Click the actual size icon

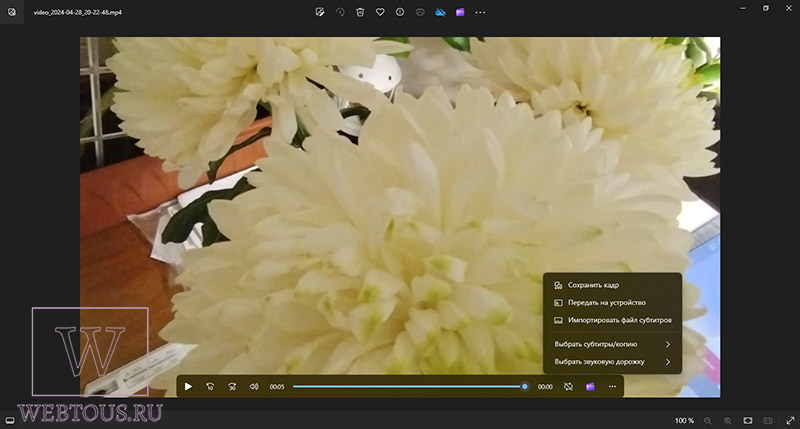pyautogui.click(x=768, y=420)
